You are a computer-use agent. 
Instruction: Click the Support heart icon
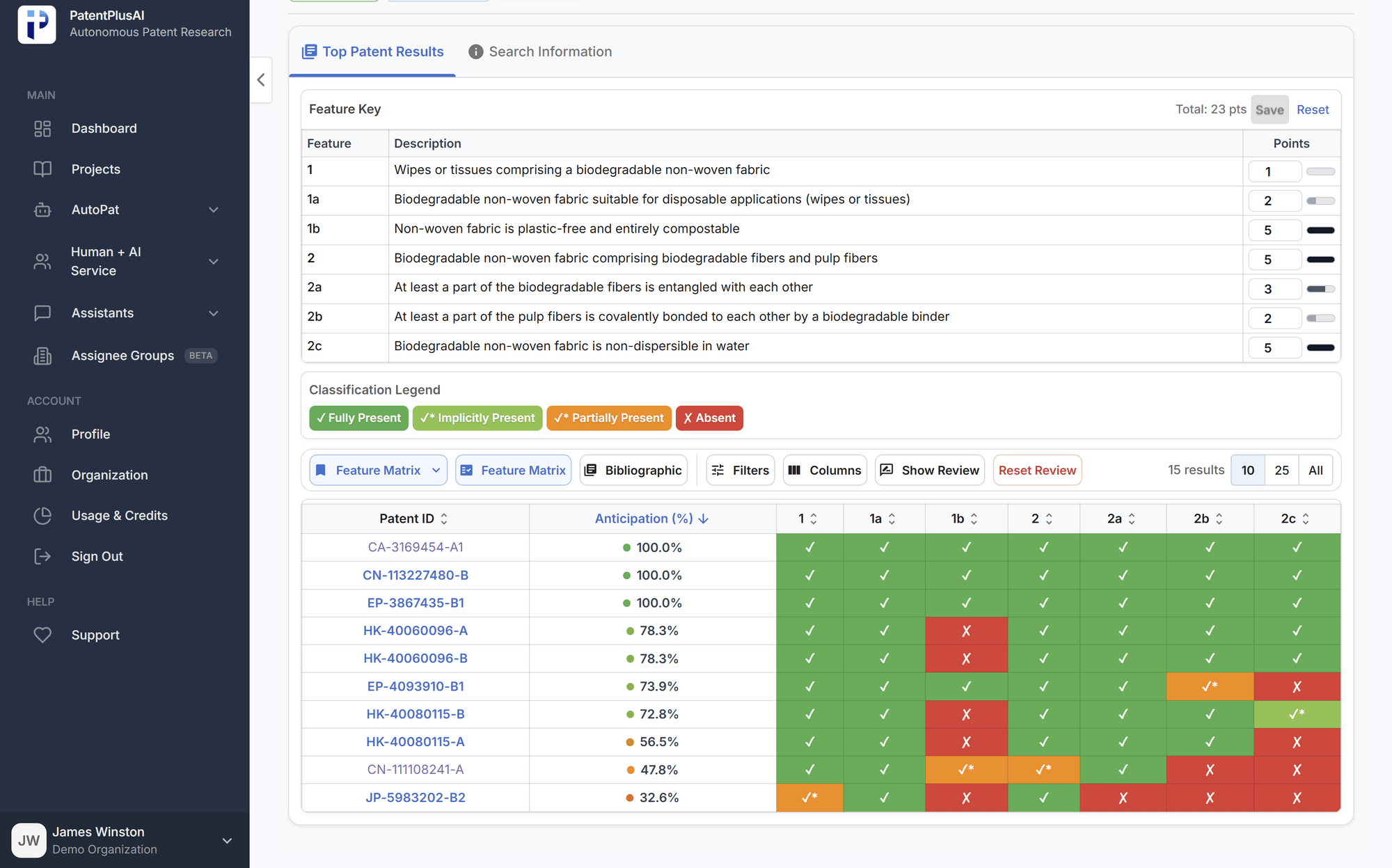42,635
